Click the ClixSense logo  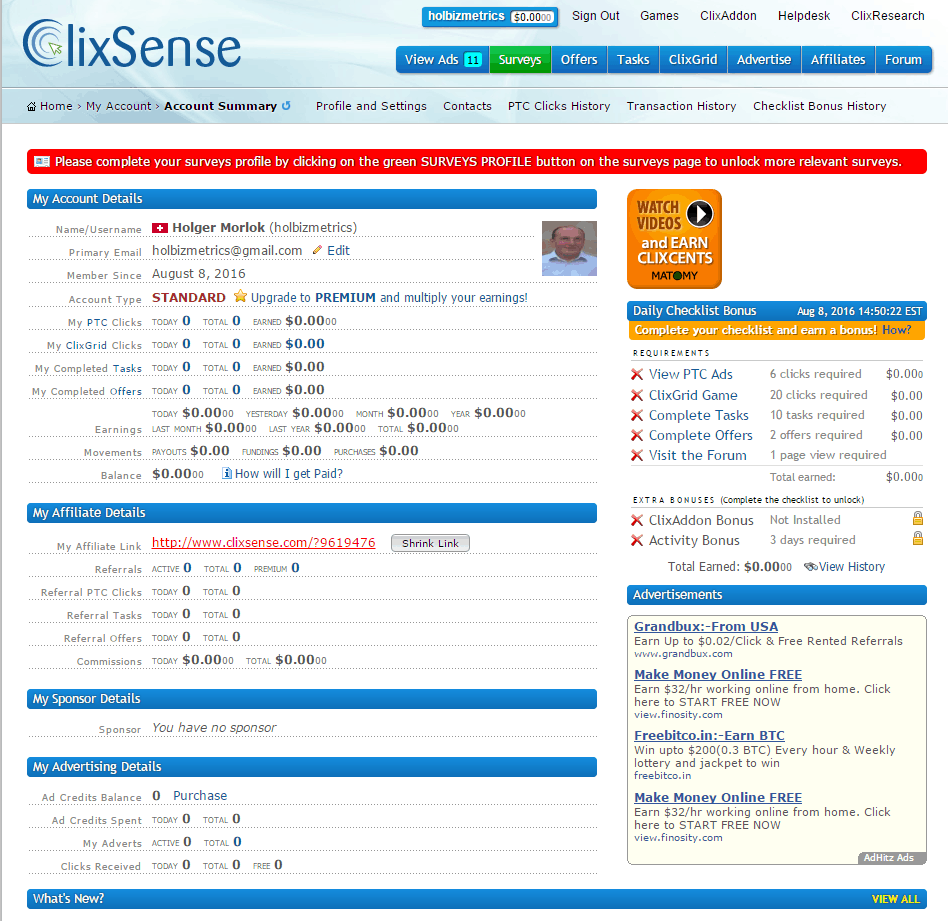pyautogui.click(x=132, y=45)
